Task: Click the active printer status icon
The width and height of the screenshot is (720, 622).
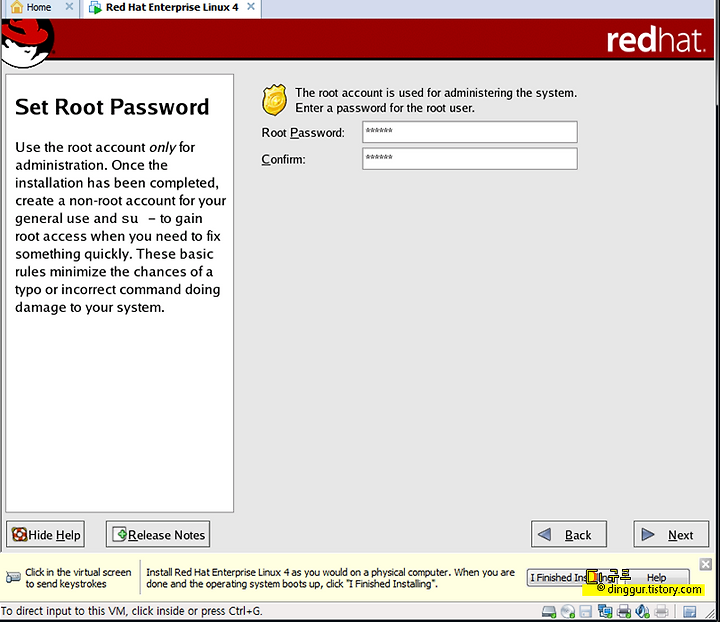Action: click(x=624, y=612)
